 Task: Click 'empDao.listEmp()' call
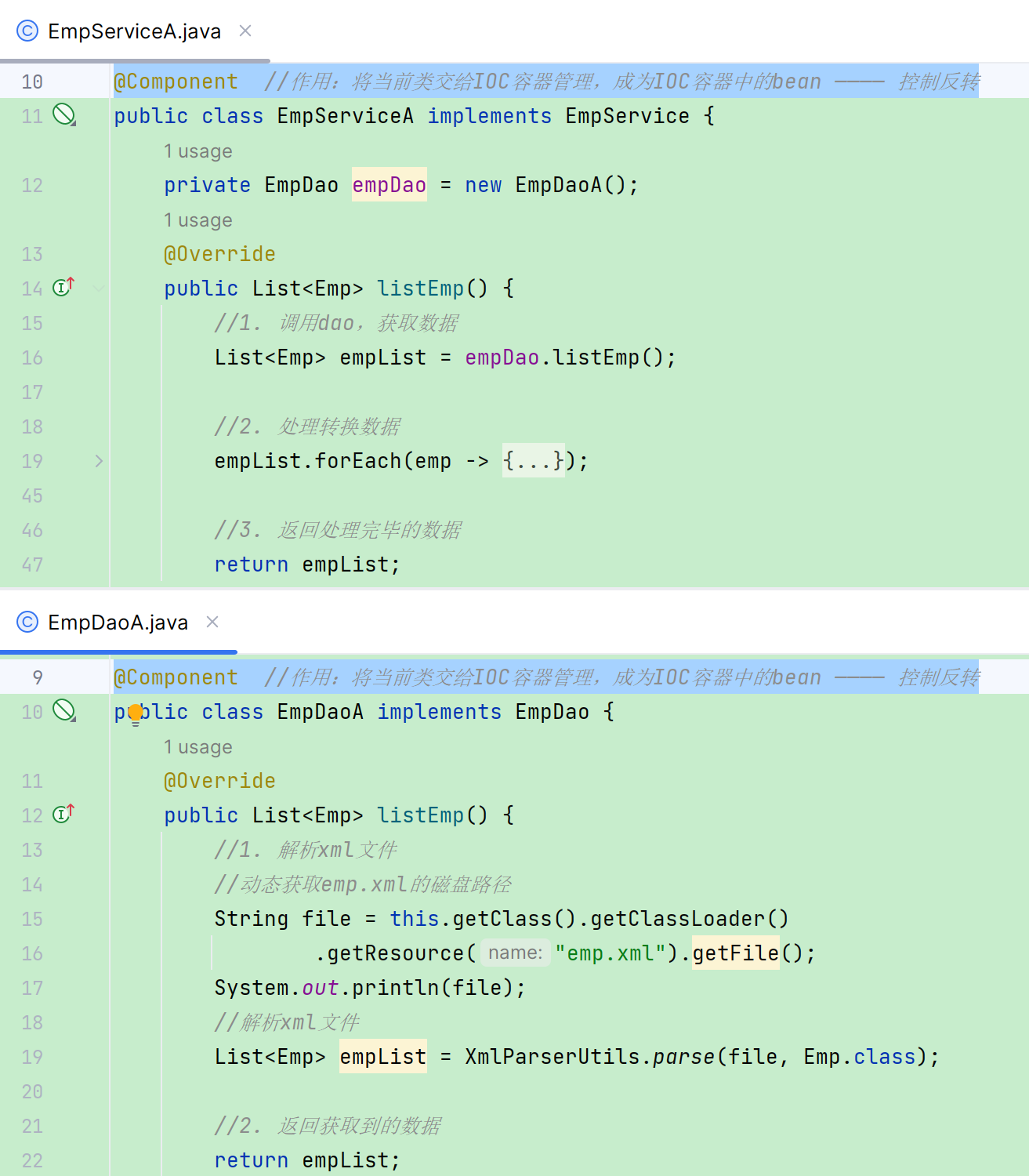pos(565,358)
